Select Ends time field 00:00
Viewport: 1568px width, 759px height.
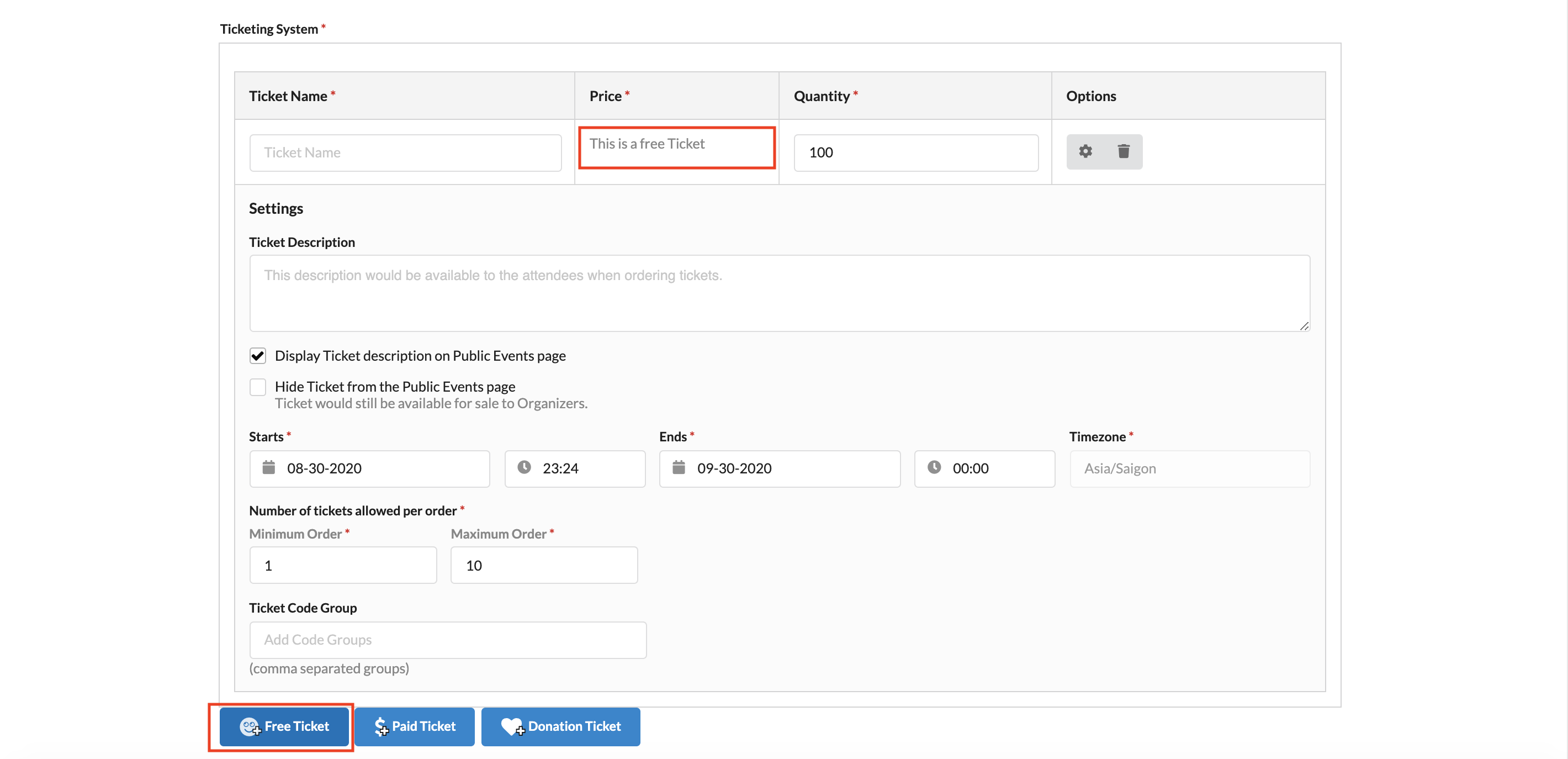click(x=984, y=468)
